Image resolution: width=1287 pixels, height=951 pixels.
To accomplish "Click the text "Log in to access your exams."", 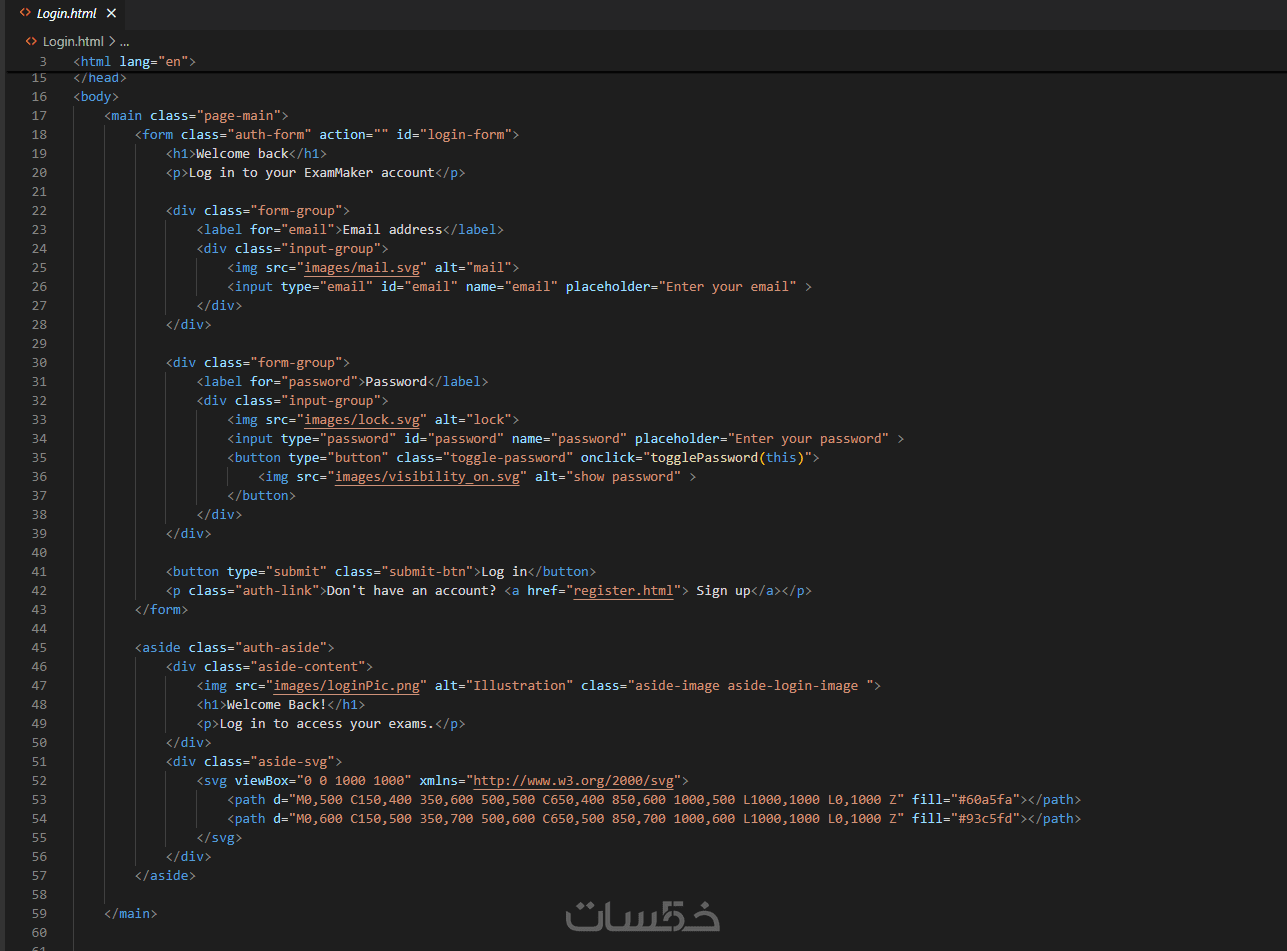I will tap(327, 723).
